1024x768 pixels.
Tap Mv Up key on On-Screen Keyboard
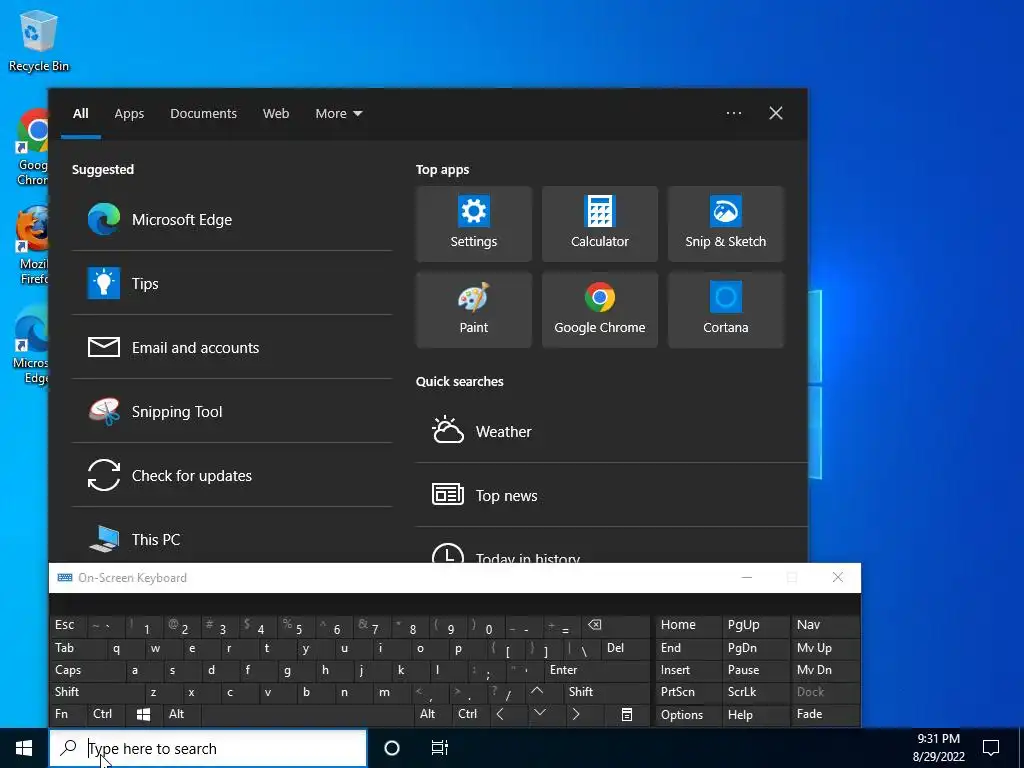point(825,648)
